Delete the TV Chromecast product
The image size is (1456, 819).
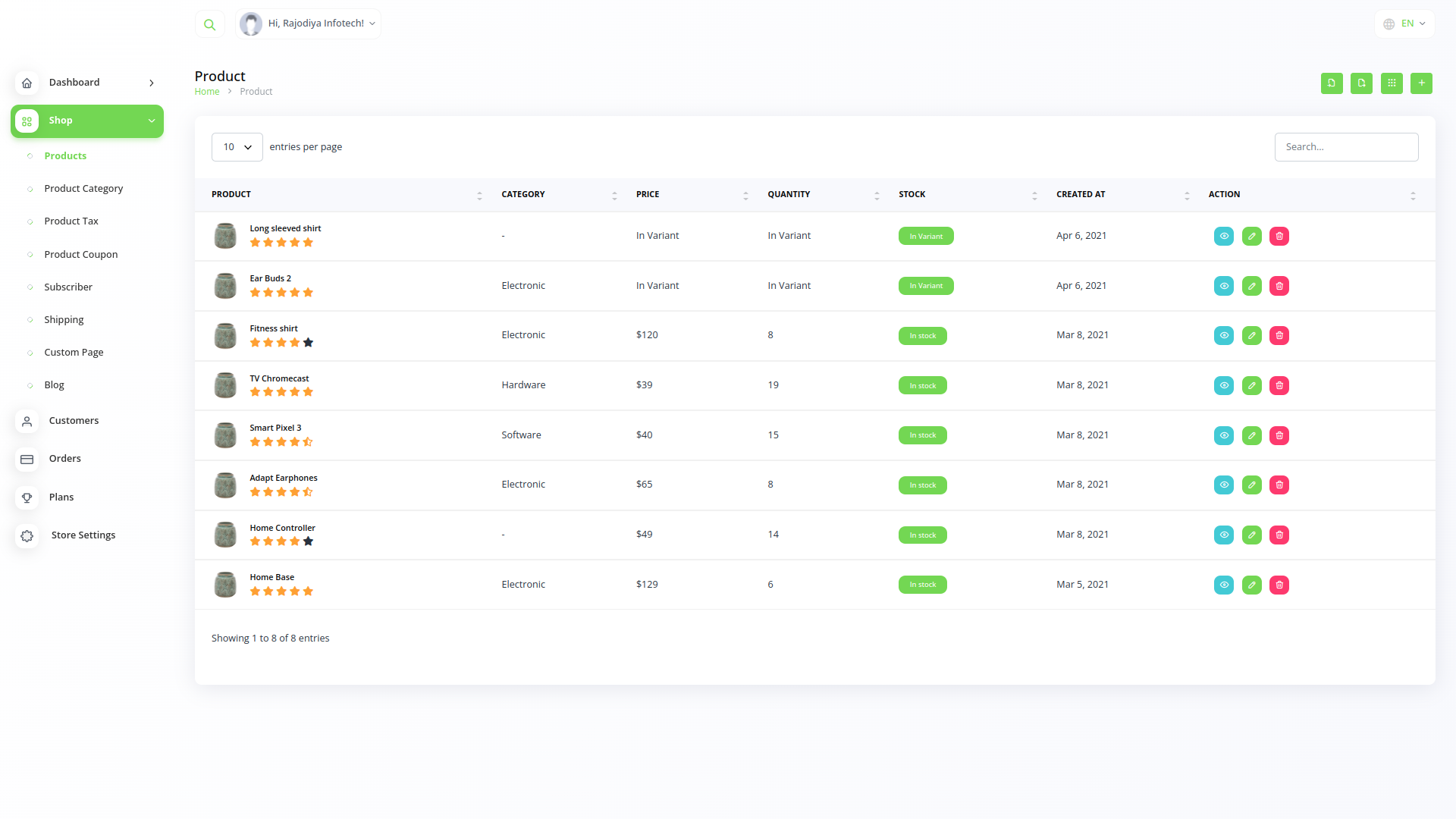pyautogui.click(x=1279, y=386)
